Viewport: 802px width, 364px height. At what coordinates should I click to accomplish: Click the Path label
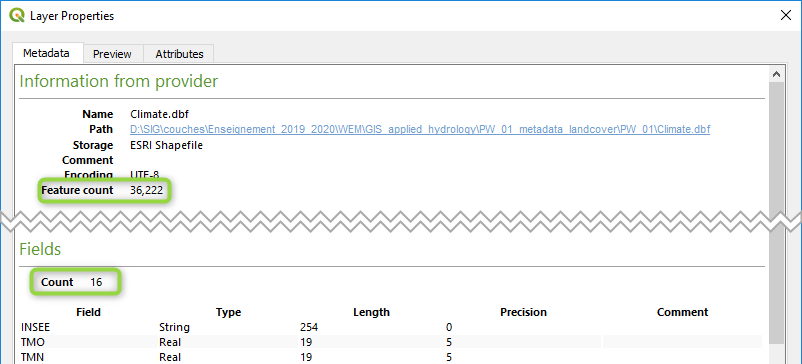coord(101,129)
